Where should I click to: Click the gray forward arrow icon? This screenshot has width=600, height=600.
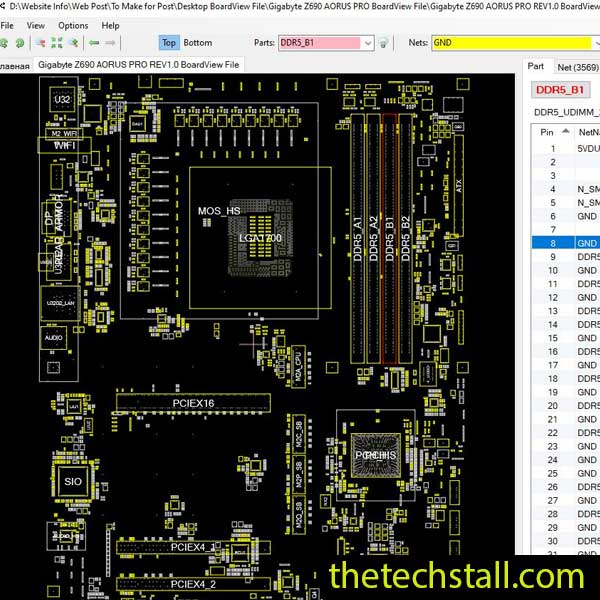point(110,43)
